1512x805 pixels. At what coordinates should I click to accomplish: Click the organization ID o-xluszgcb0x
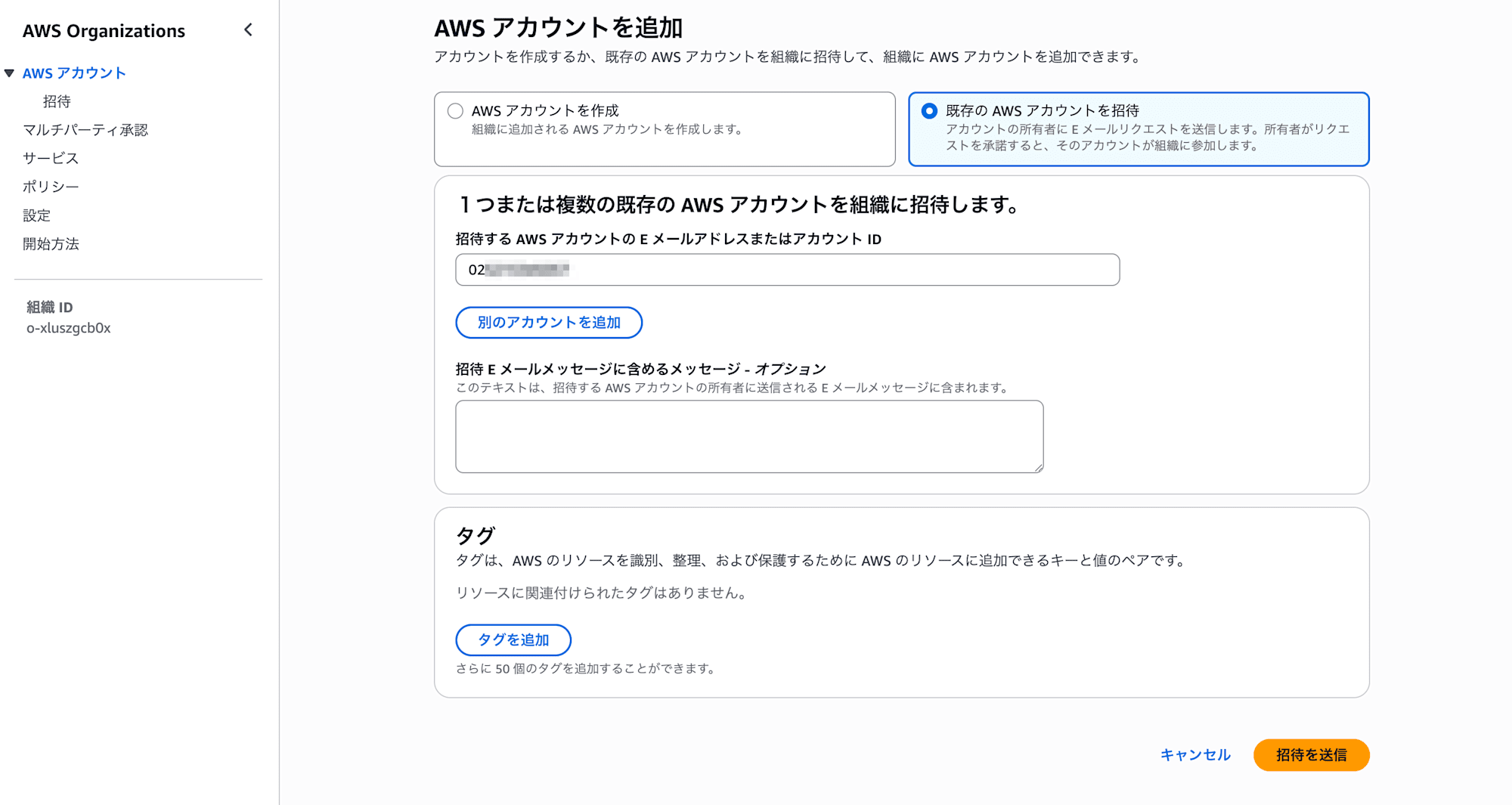point(69,328)
